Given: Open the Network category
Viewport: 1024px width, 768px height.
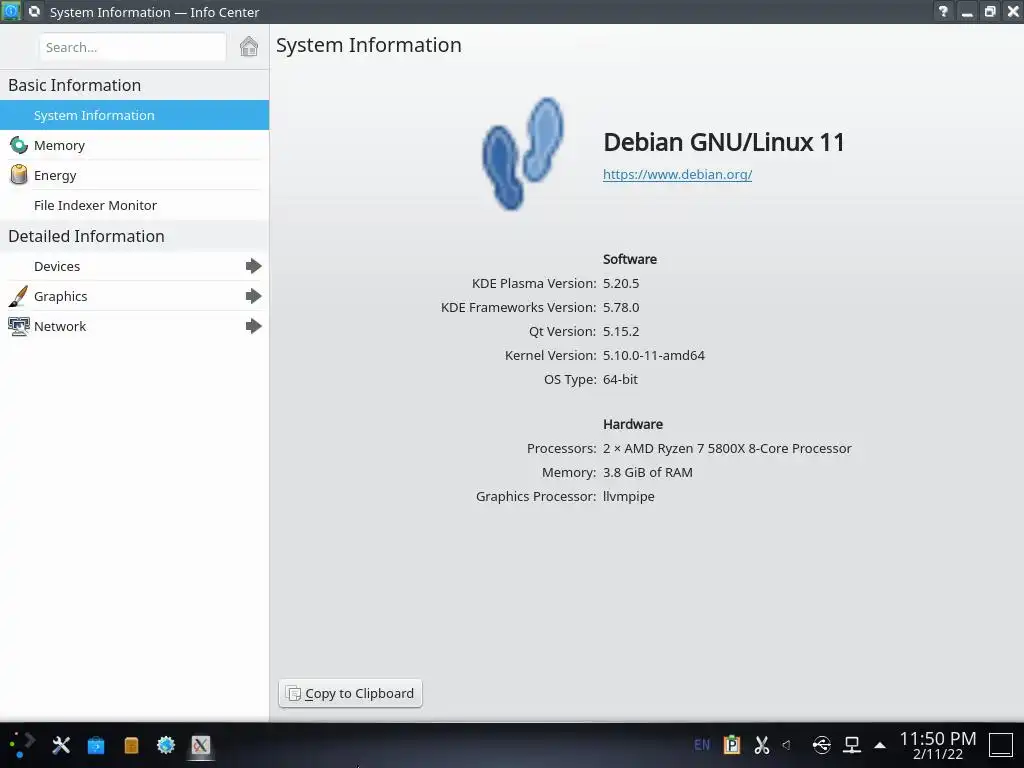Looking at the screenshot, I should click(x=135, y=326).
